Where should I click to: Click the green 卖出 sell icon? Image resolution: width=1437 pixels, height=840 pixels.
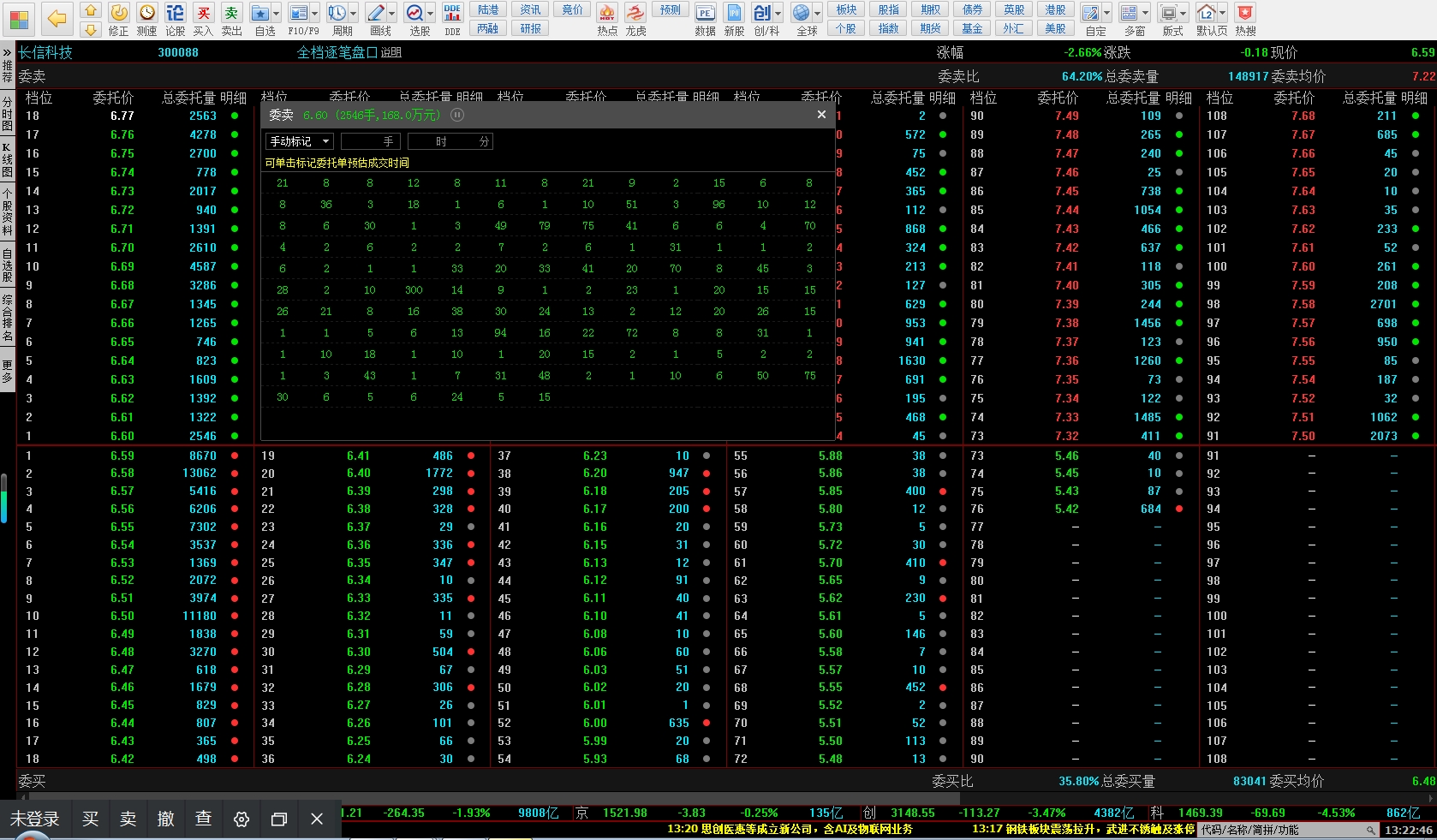231,13
